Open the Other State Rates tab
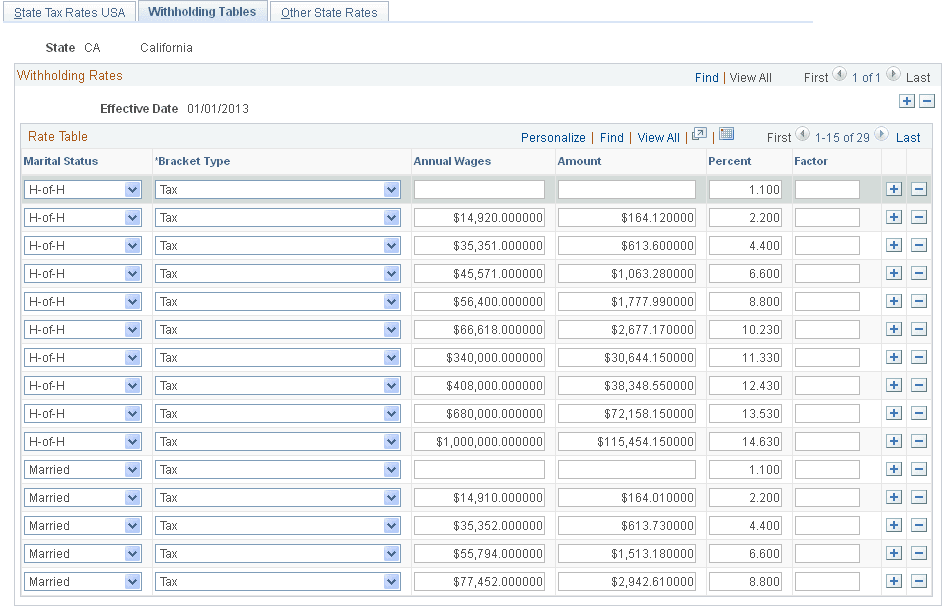The width and height of the screenshot is (946, 608). (x=329, y=11)
